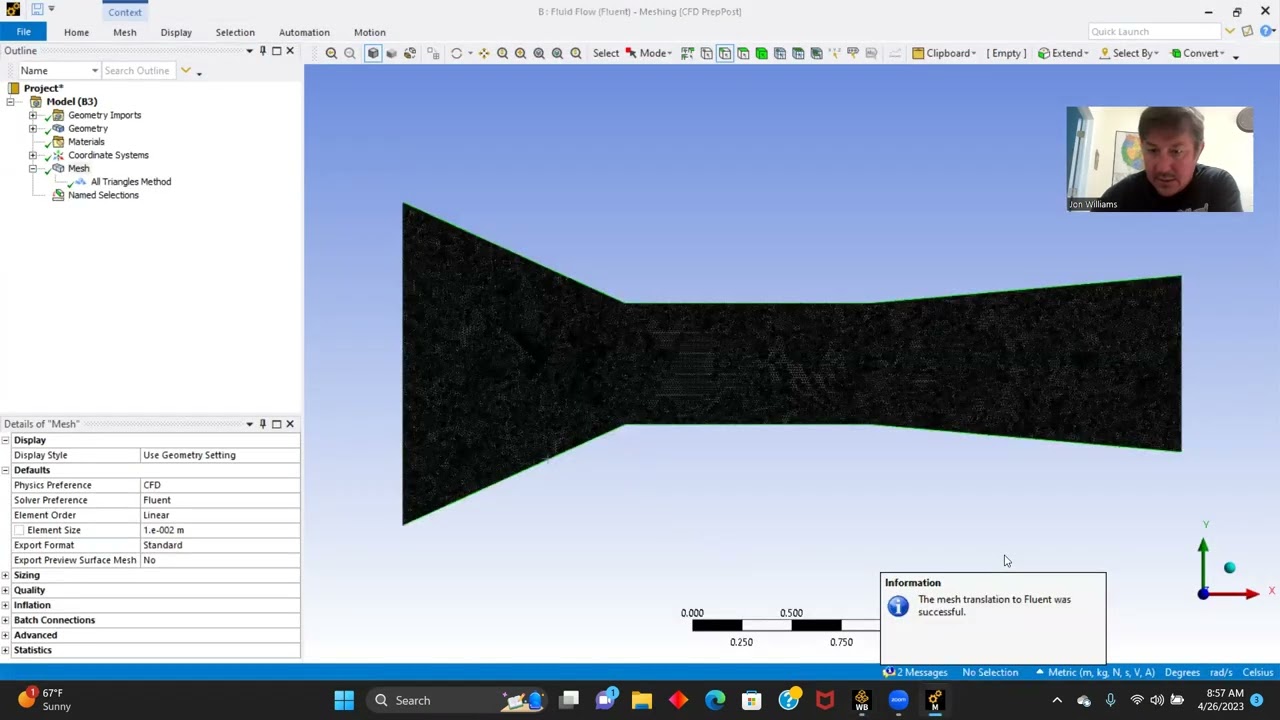Expand the Geometry Imports node
1280x720 pixels.
33,115
